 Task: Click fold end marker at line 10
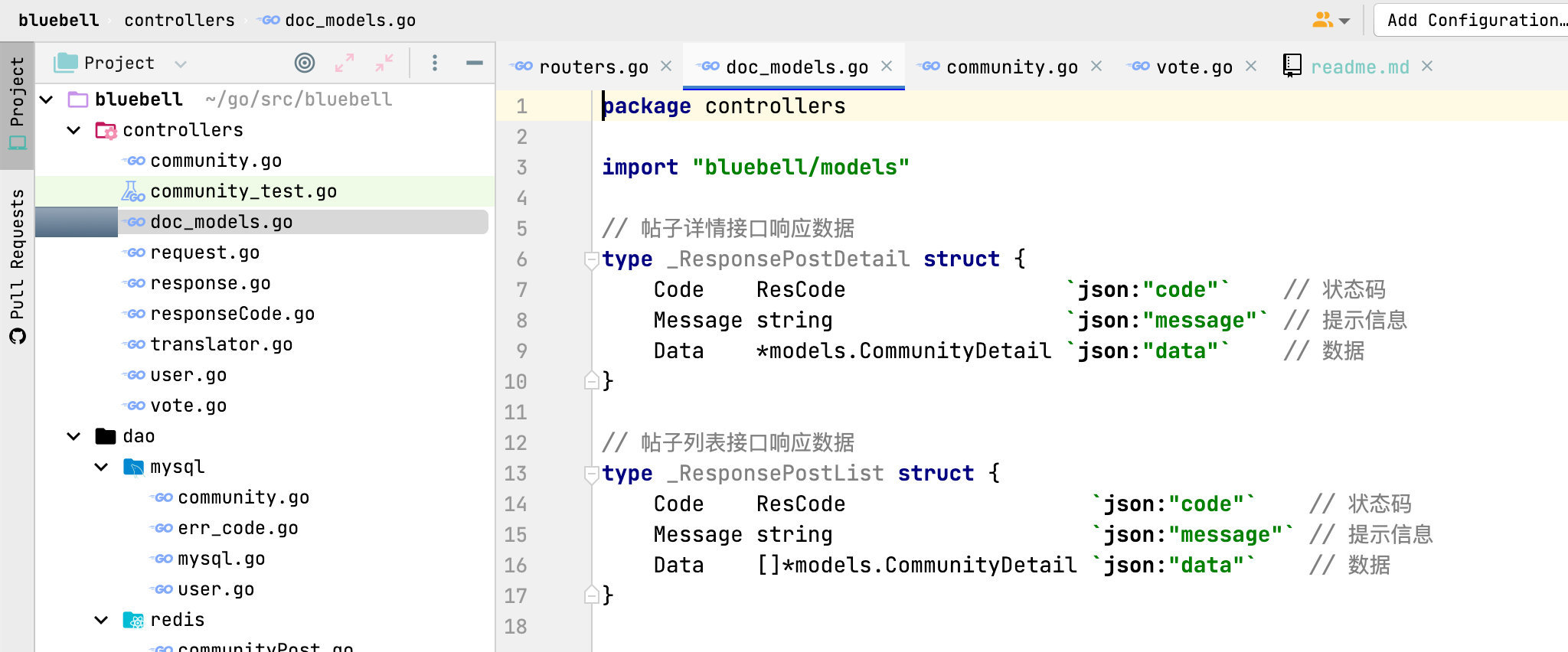click(x=591, y=380)
